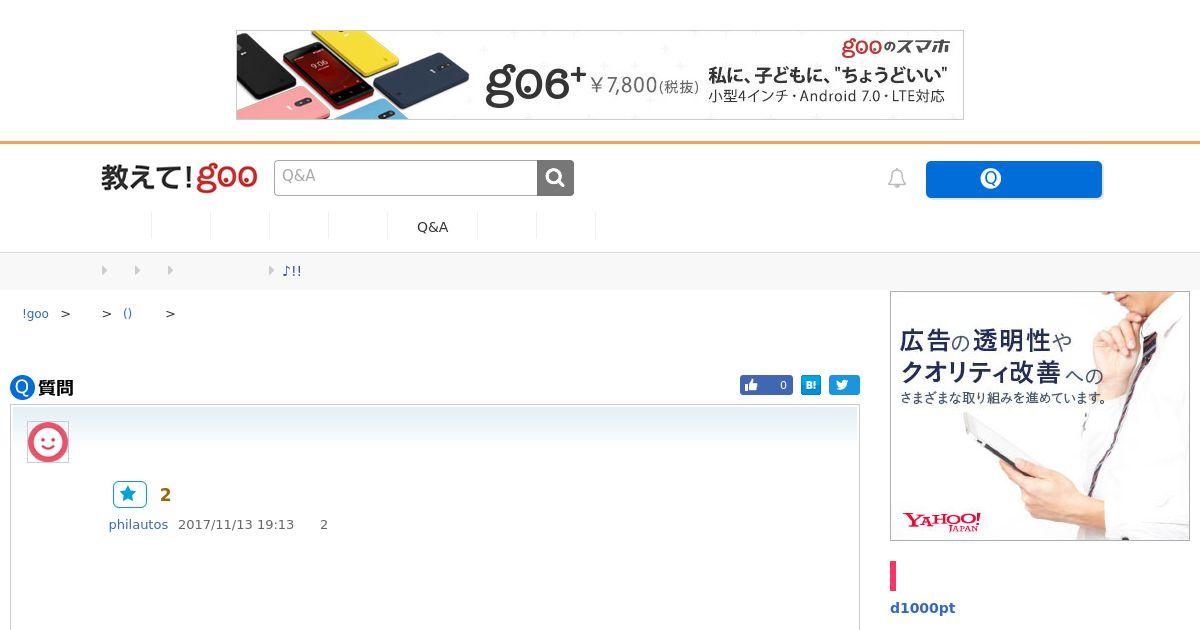The height and width of the screenshot is (630, 1200).
Task: Click the star count number 2
Action: click(x=166, y=495)
